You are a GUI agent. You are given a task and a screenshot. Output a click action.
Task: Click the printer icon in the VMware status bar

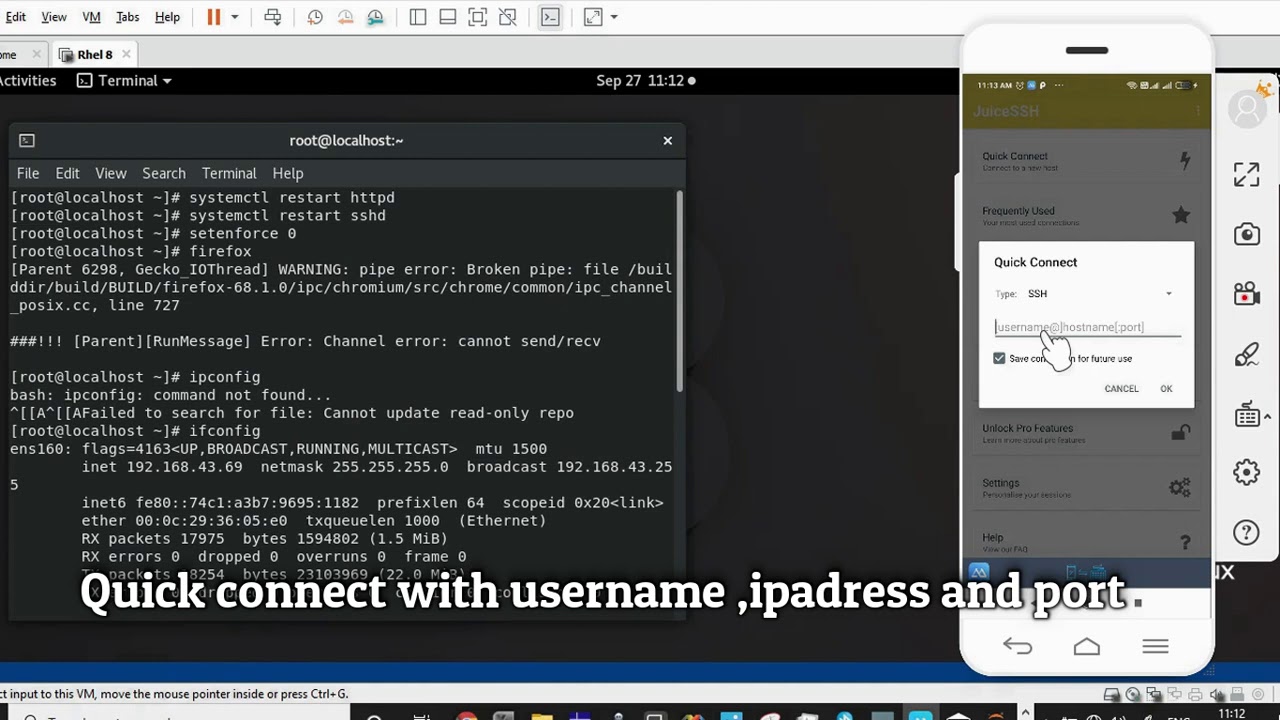(x=1196, y=694)
